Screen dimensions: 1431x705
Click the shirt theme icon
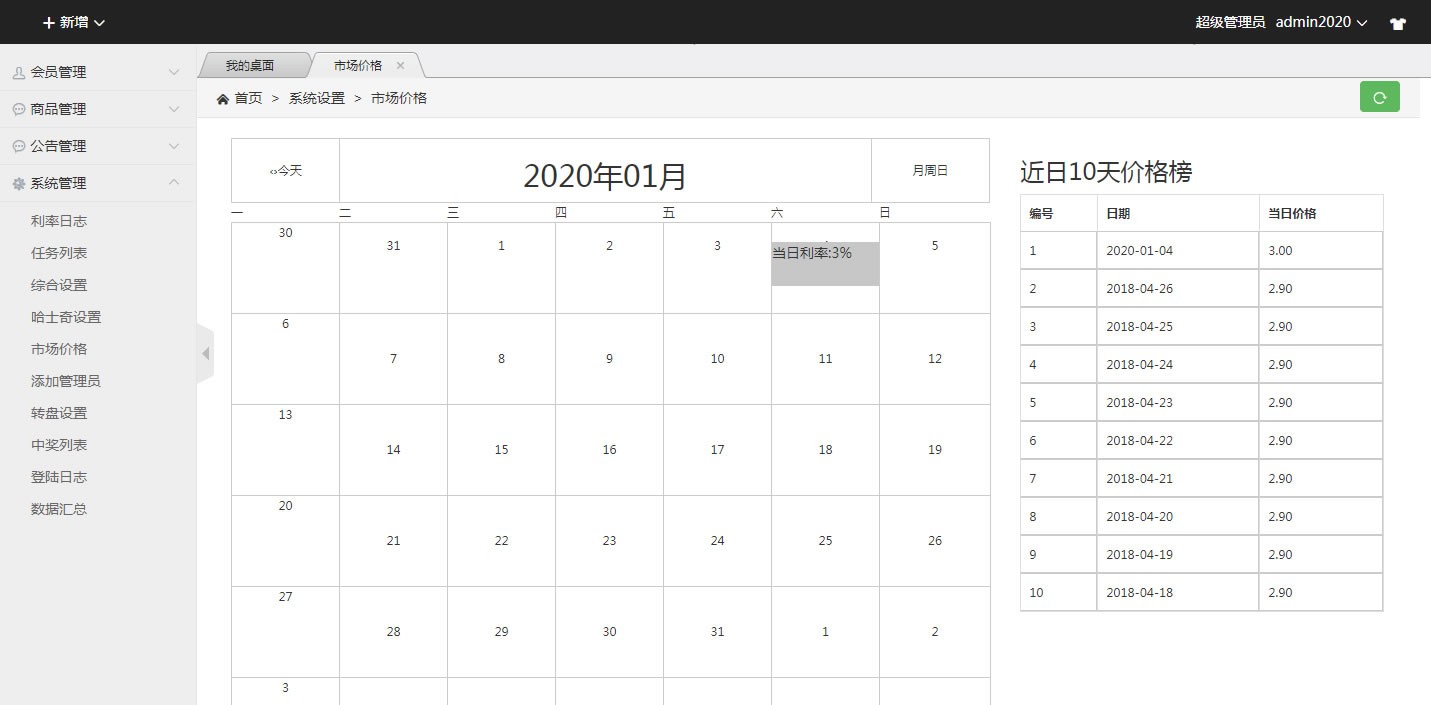tap(1398, 23)
